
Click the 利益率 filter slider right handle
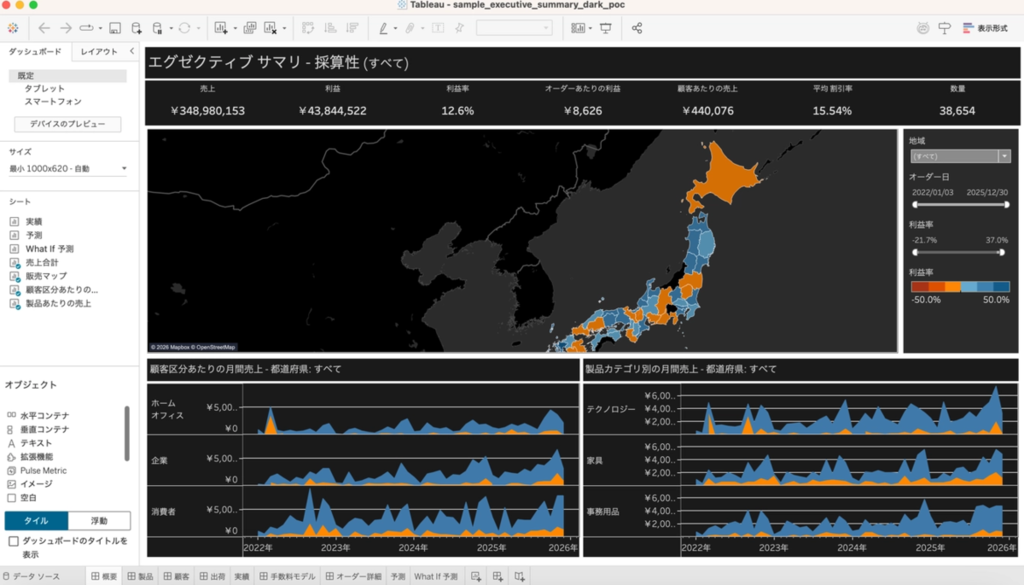(1001, 252)
